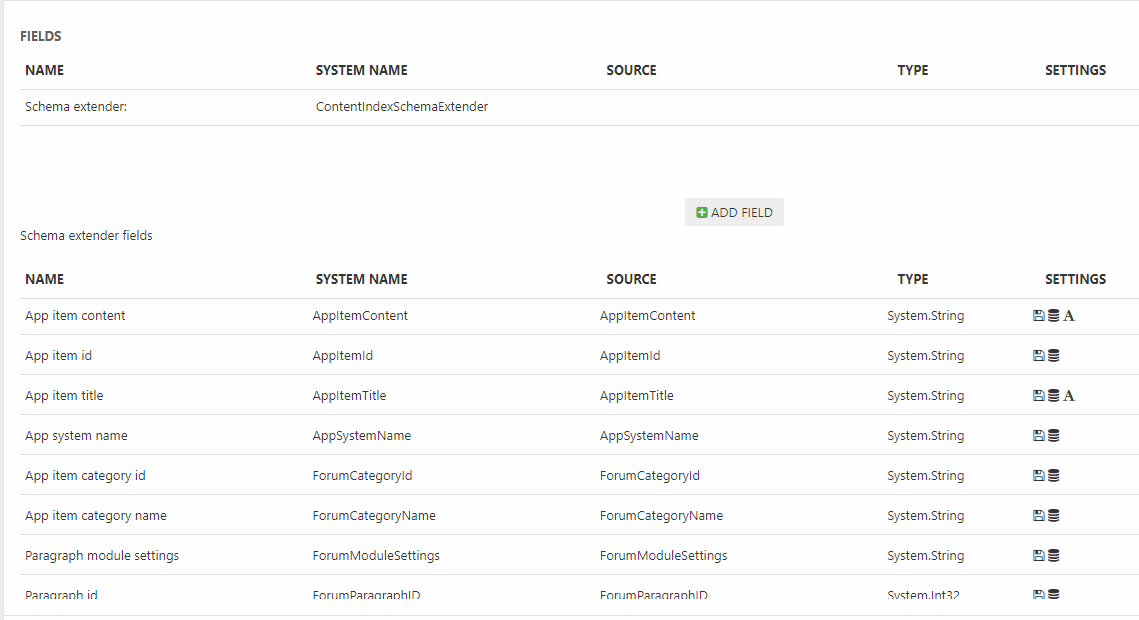Open the App item title field
This screenshot has width=1139, height=620.
[x=64, y=396]
